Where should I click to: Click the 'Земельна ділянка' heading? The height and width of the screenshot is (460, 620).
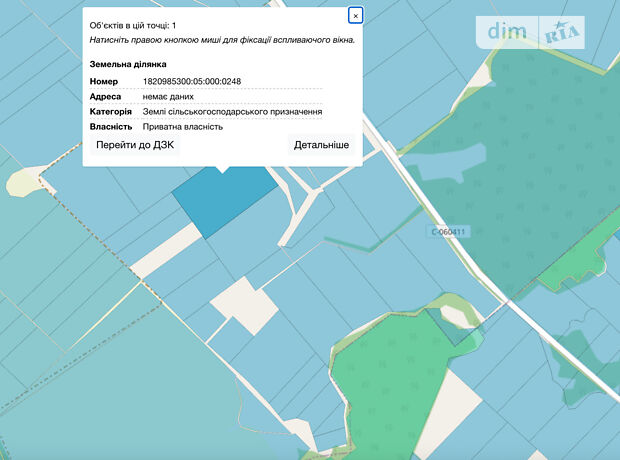click(128, 64)
